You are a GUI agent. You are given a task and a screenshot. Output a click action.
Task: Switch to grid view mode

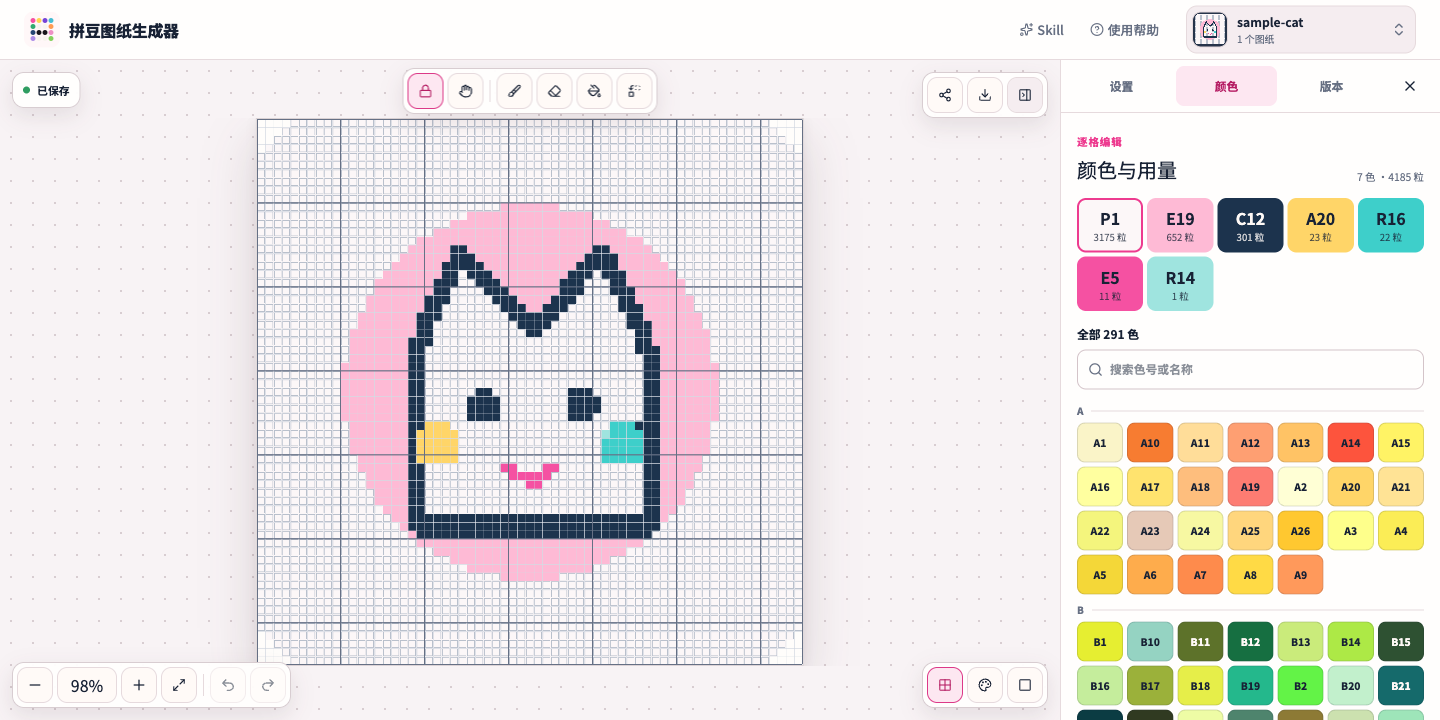(x=945, y=685)
